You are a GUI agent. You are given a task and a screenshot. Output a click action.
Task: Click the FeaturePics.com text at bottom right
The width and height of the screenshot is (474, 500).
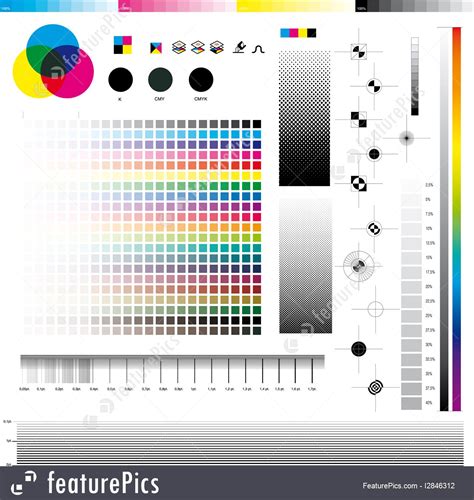pyautogui.click(x=389, y=486)
